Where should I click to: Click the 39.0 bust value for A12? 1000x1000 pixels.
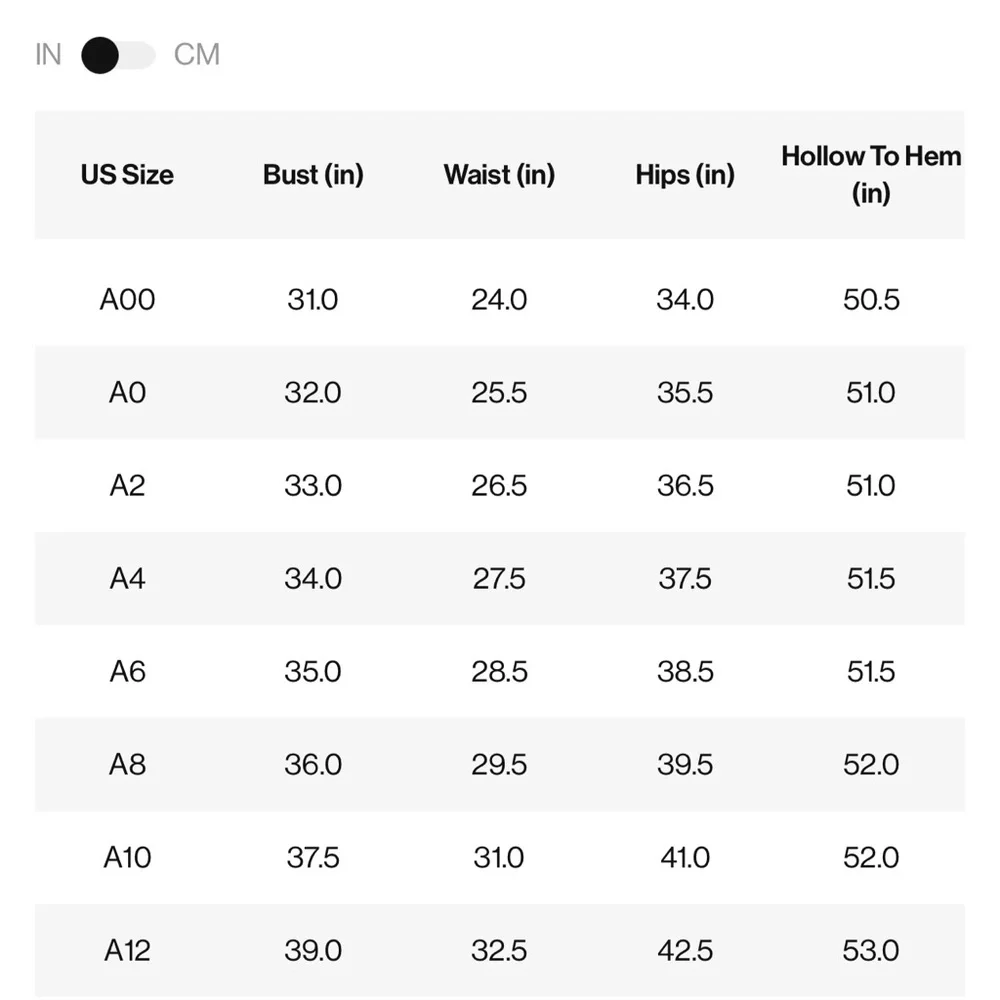click(313, 951)
